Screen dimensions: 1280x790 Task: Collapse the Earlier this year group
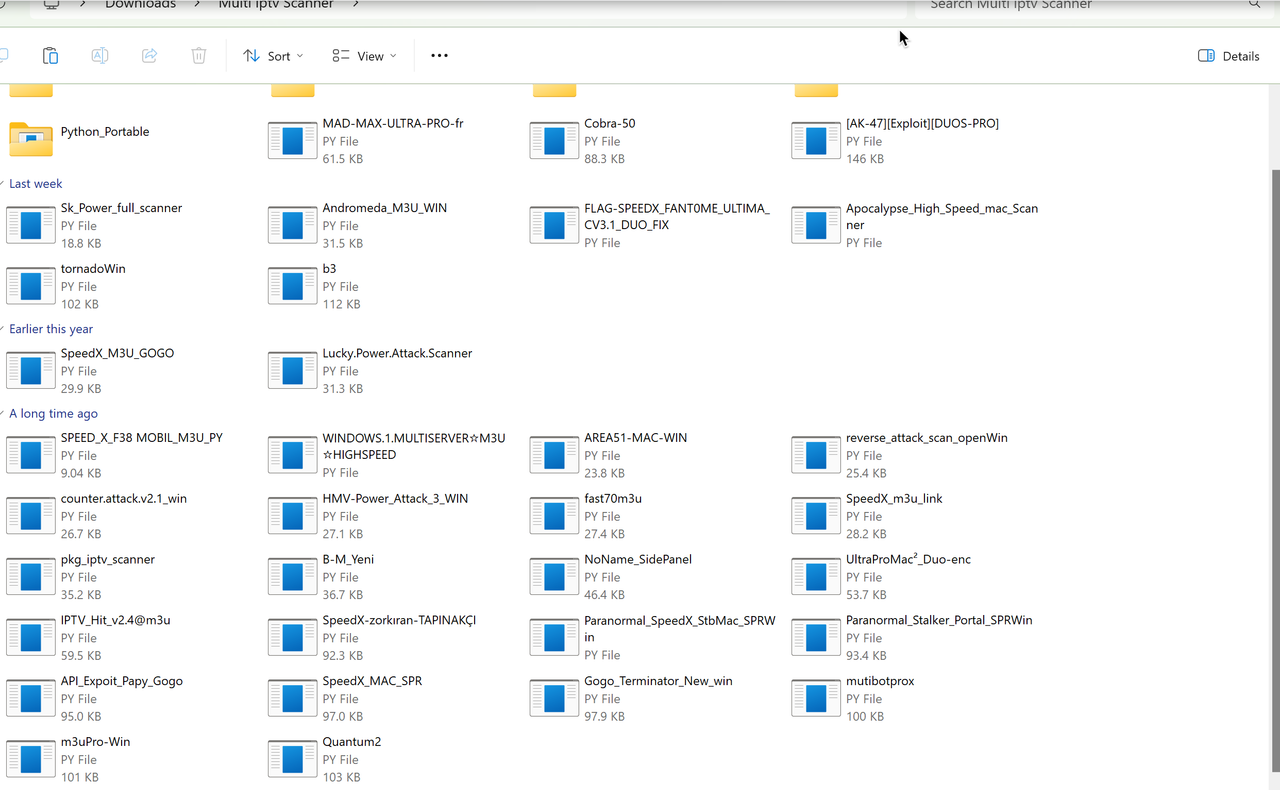point(48,329)
